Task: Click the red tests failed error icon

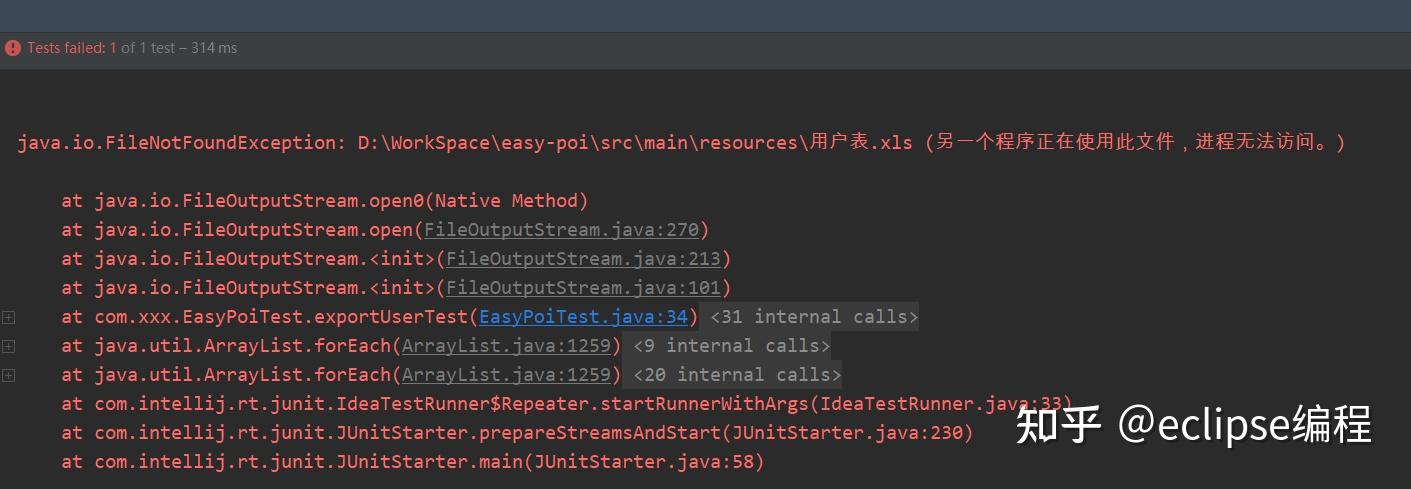Action: (12, 48)
